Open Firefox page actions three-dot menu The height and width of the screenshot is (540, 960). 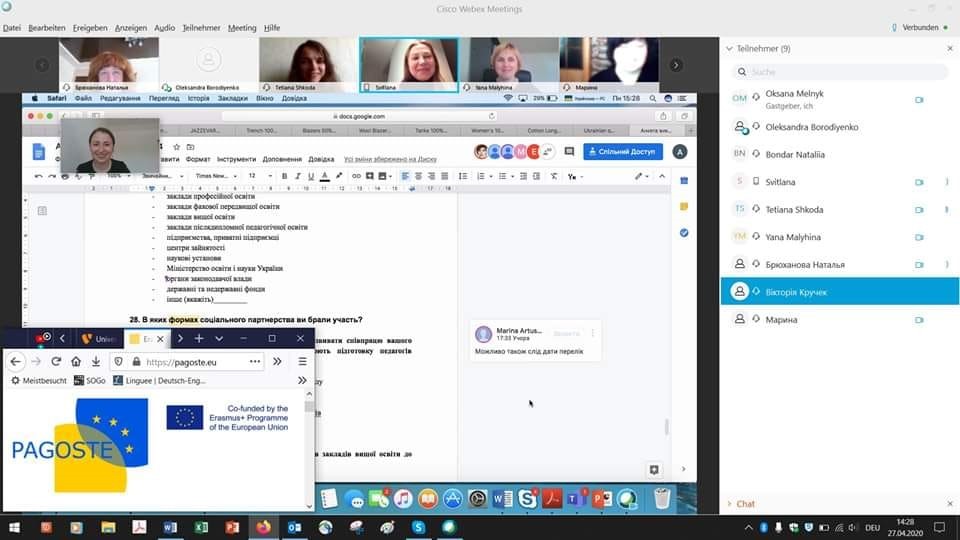point(255,362)
